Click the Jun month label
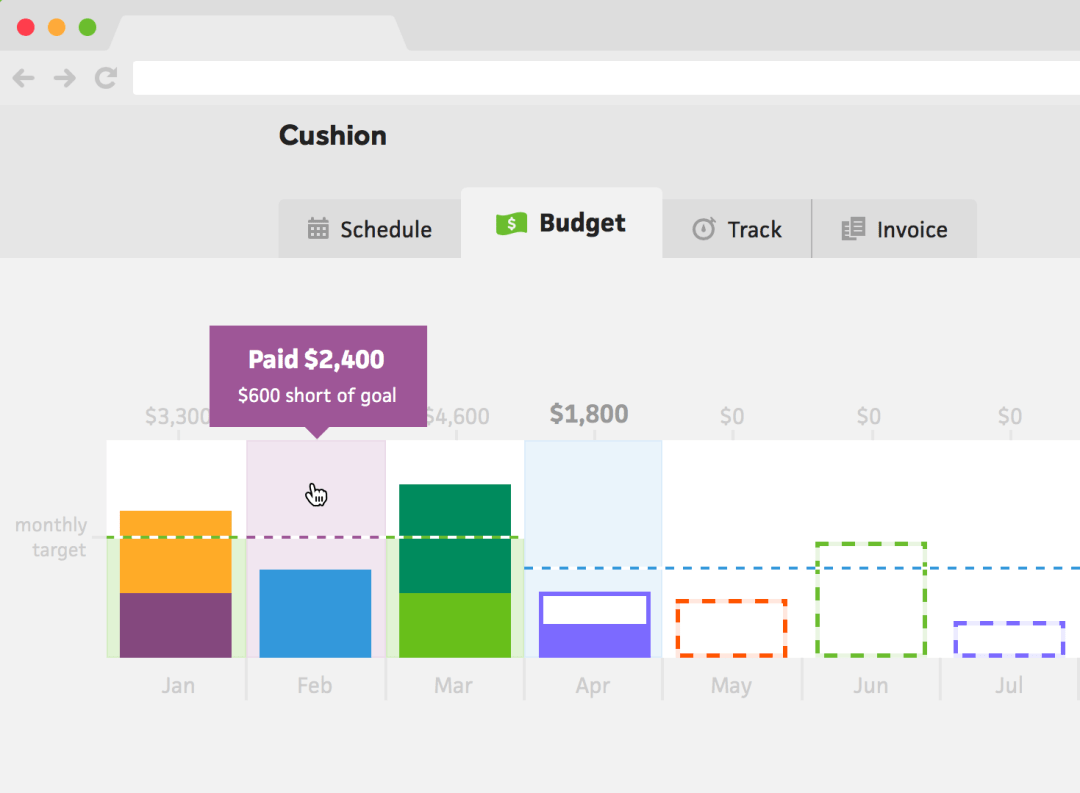Screen dimensions: 1080x793 click(x=871, y=686)
